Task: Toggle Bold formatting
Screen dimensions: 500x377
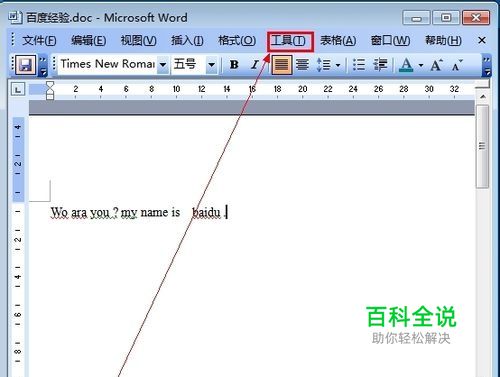Action: point(234,65)
